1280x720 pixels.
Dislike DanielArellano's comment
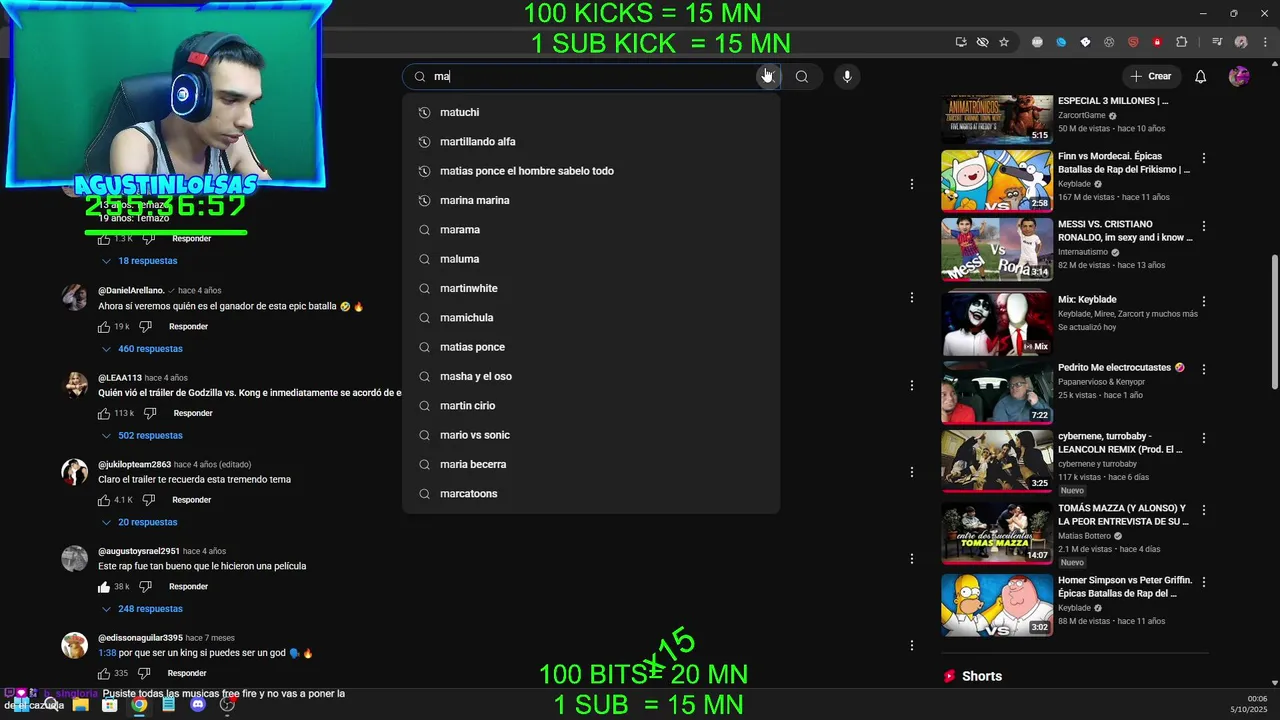[x=145, y=327]
